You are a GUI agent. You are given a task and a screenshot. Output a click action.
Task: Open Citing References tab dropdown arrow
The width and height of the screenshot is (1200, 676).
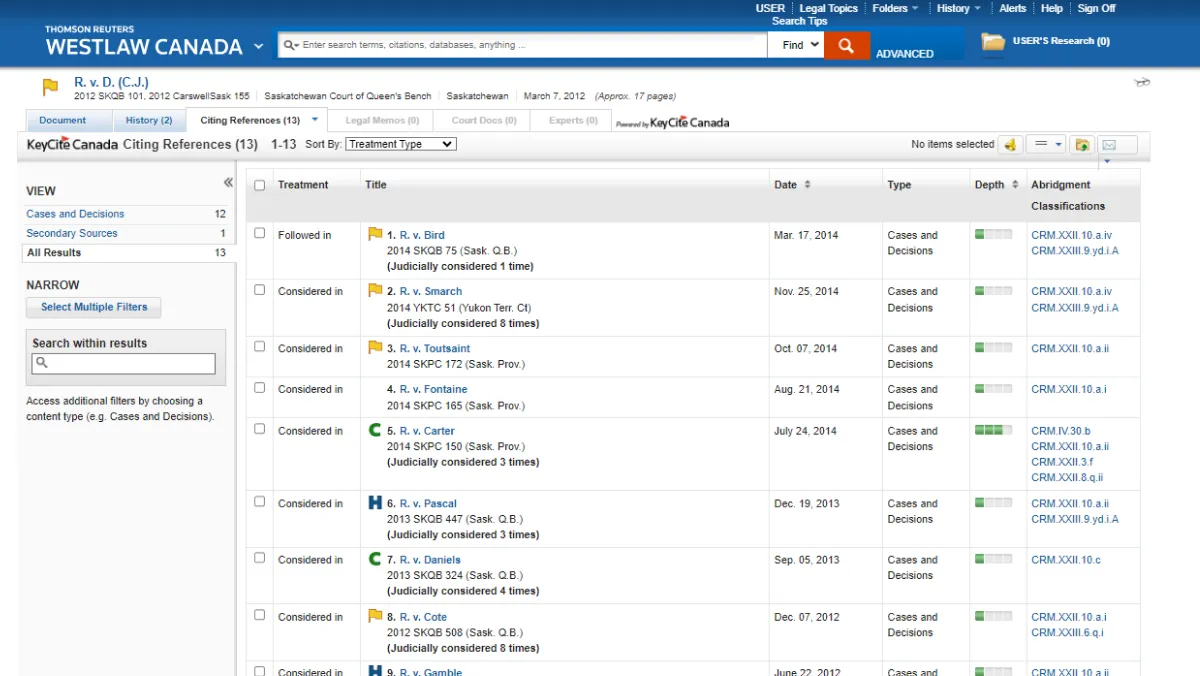(x=314, y=119)
